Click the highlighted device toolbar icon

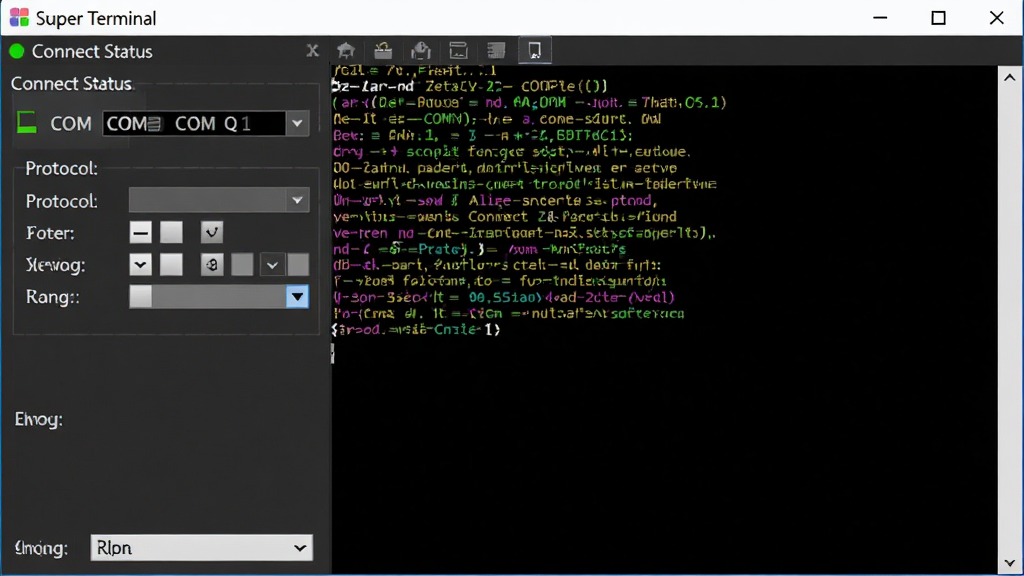(x=535, y=50)
